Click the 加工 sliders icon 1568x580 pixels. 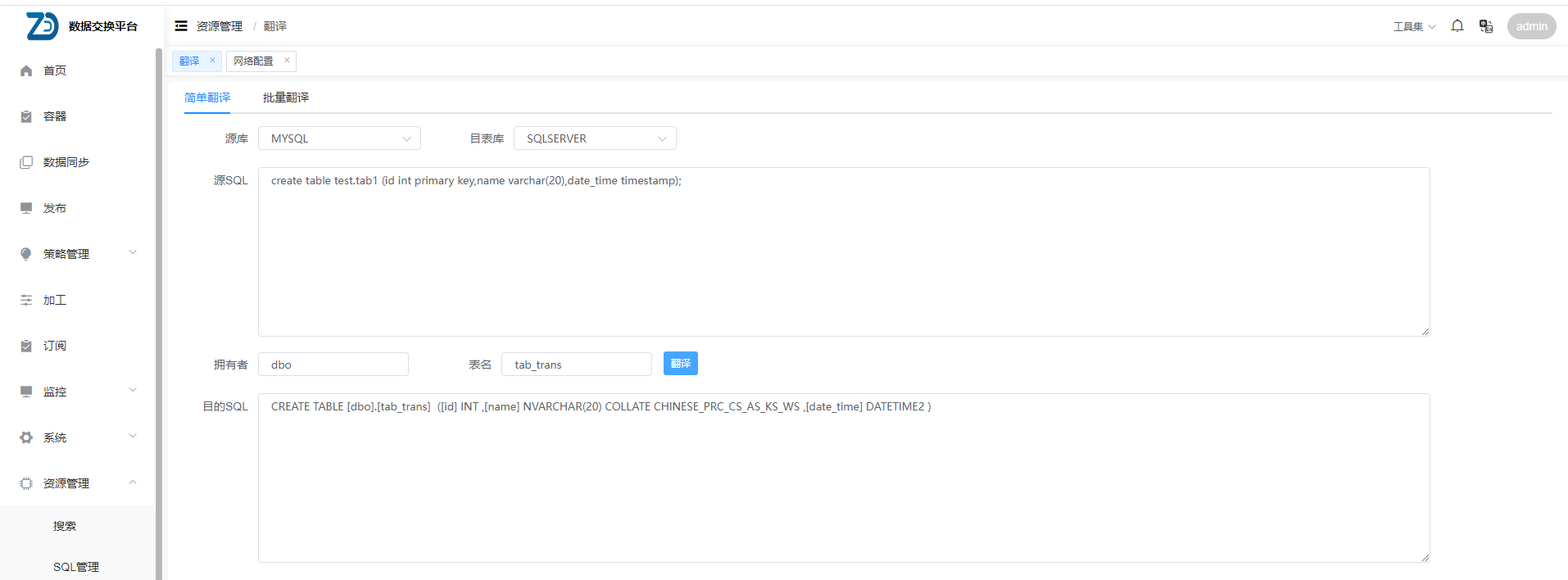26,300
